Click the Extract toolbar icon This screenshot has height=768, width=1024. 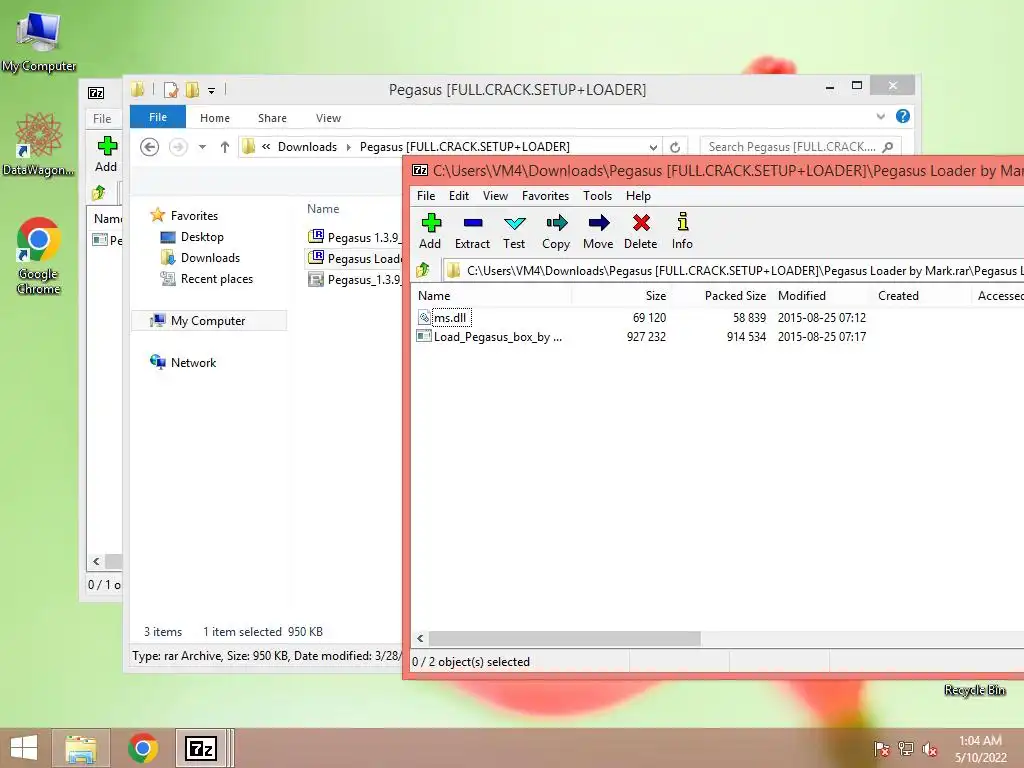472,231
